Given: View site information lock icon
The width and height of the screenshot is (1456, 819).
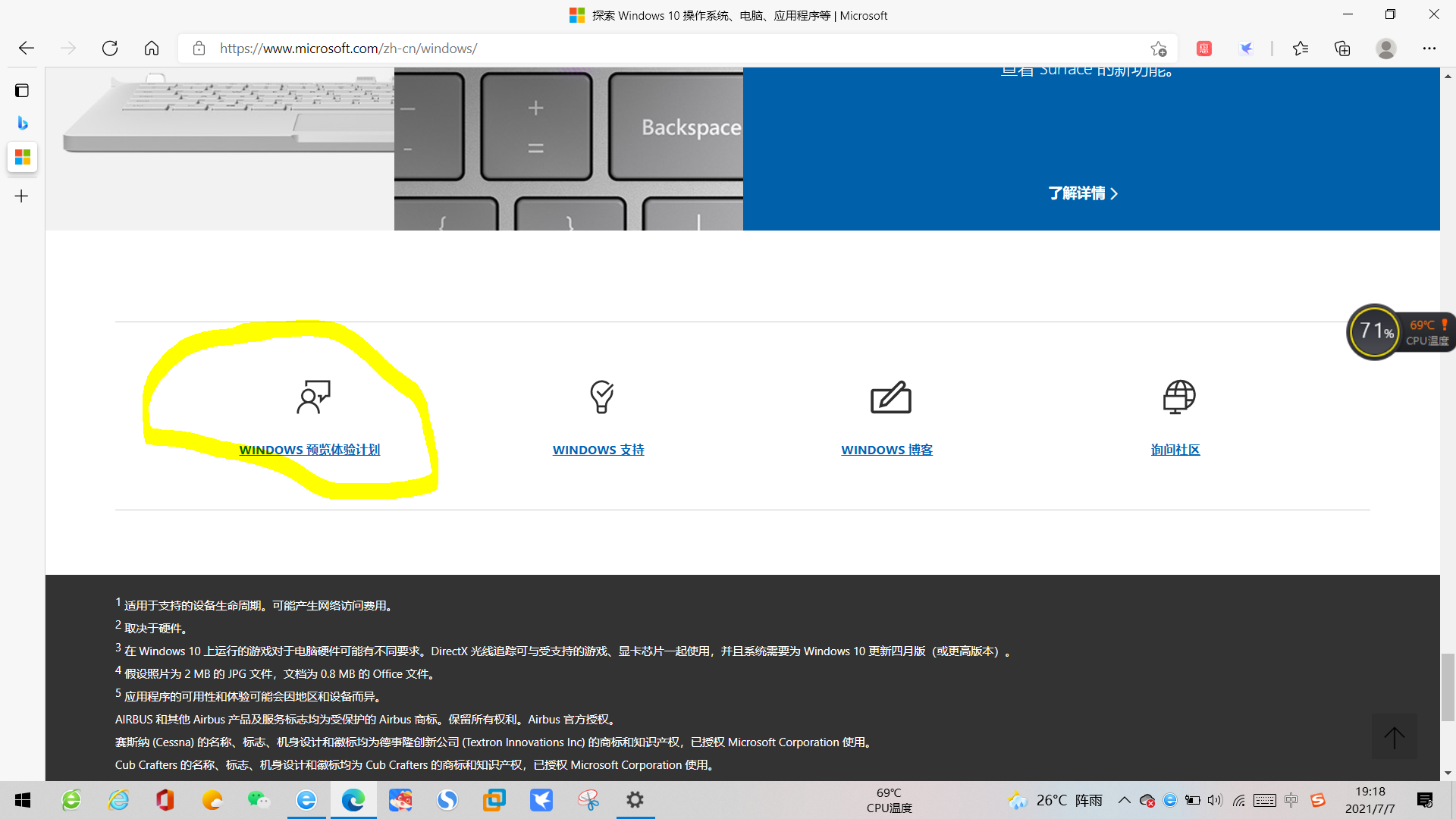Looking at the screenshot, I should coord(199,49).
